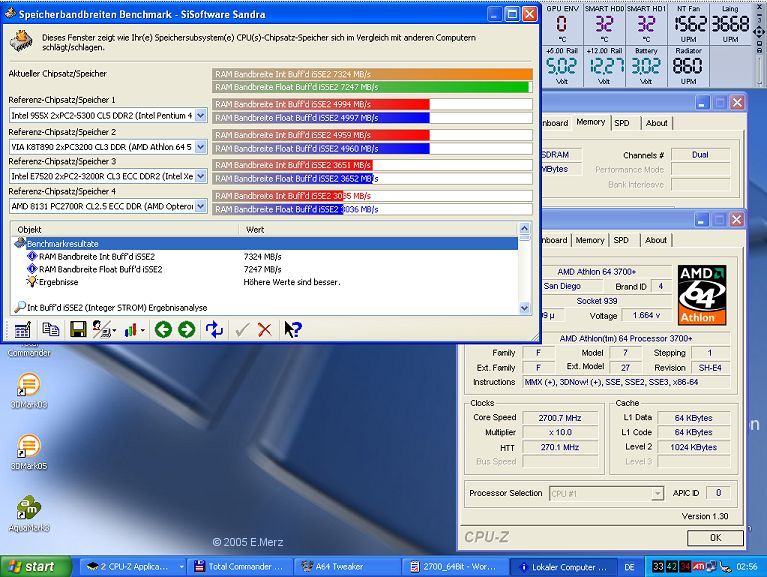Viewport: 767px width, 577px height.
Task: Click the ATI tray icon
Action: (699, 567)
